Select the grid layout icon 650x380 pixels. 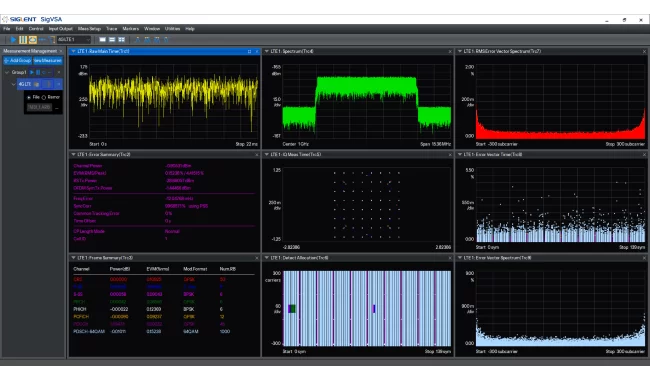121,40
